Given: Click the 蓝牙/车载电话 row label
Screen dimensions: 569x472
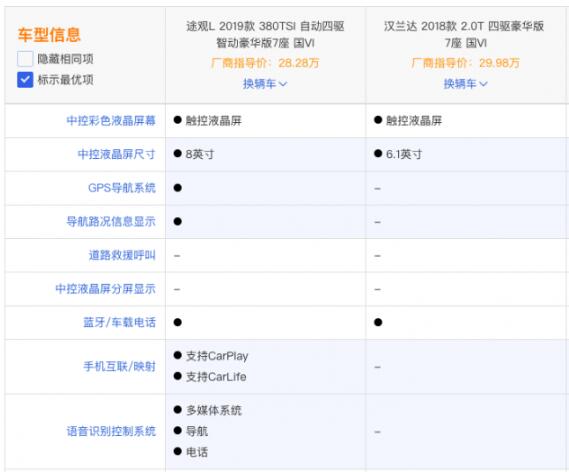Looking at the screenshot, I should [x=120, y=322].
